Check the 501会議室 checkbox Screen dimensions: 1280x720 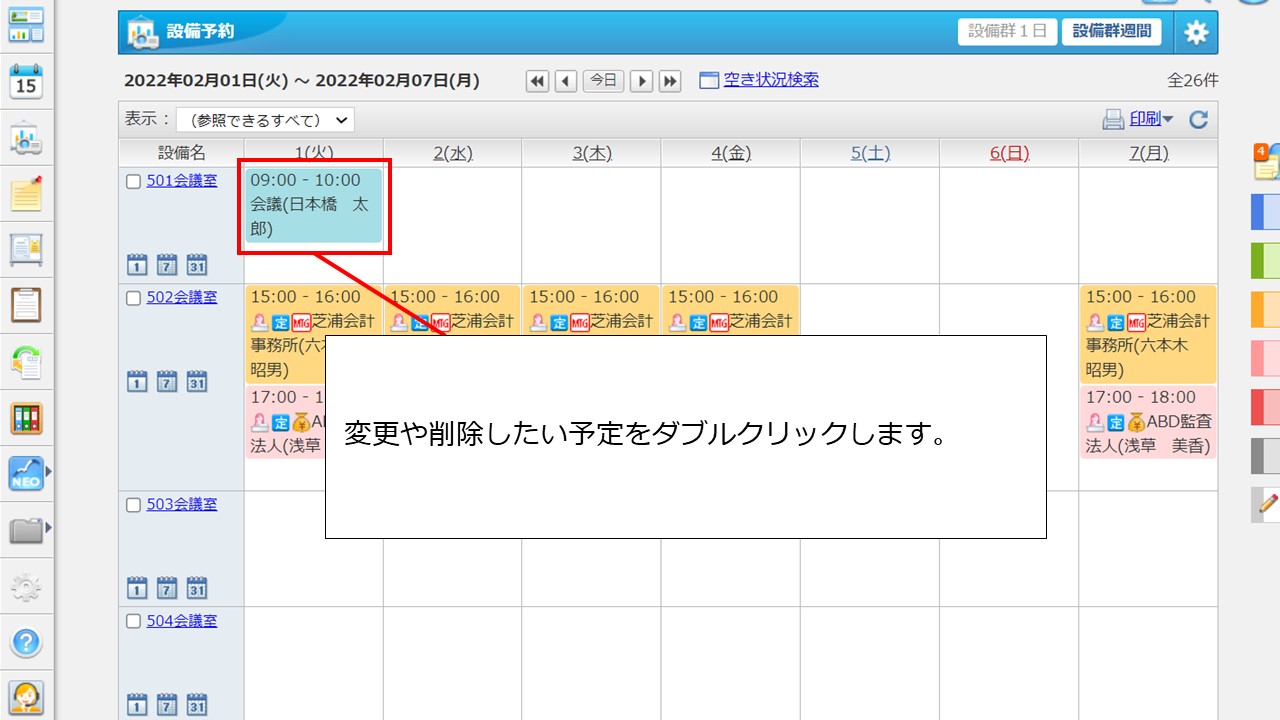[134, 182]
